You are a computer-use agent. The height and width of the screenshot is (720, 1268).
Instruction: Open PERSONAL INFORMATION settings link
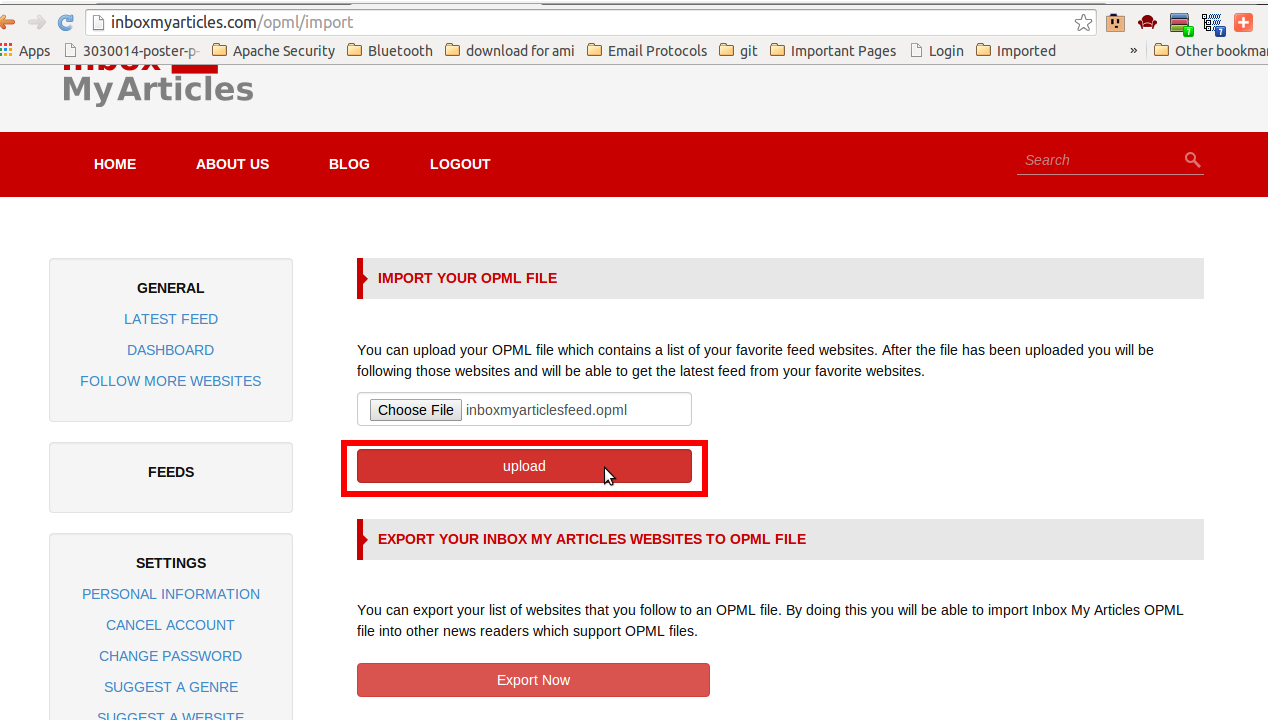[x=171, y=594]
